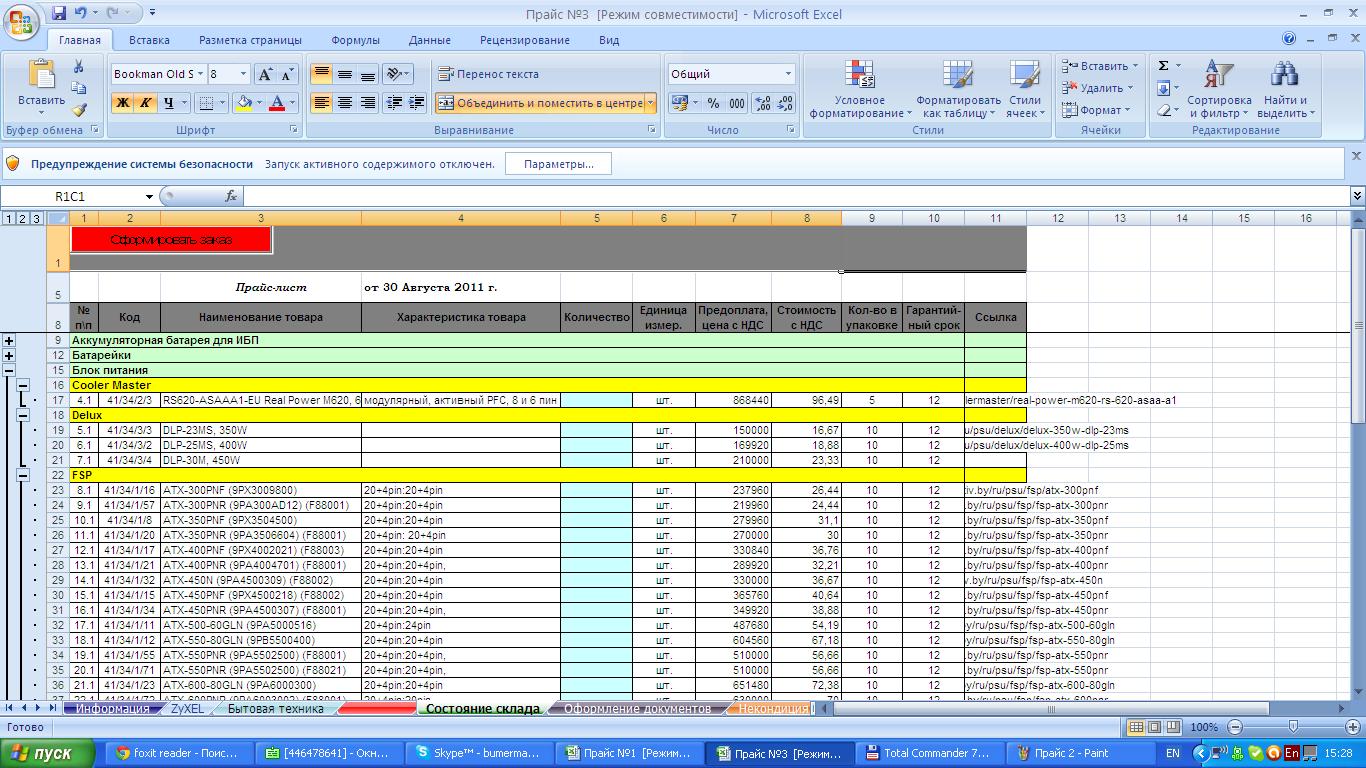
Task: Decrease font size with the small A icon
Action: point(287,75)
